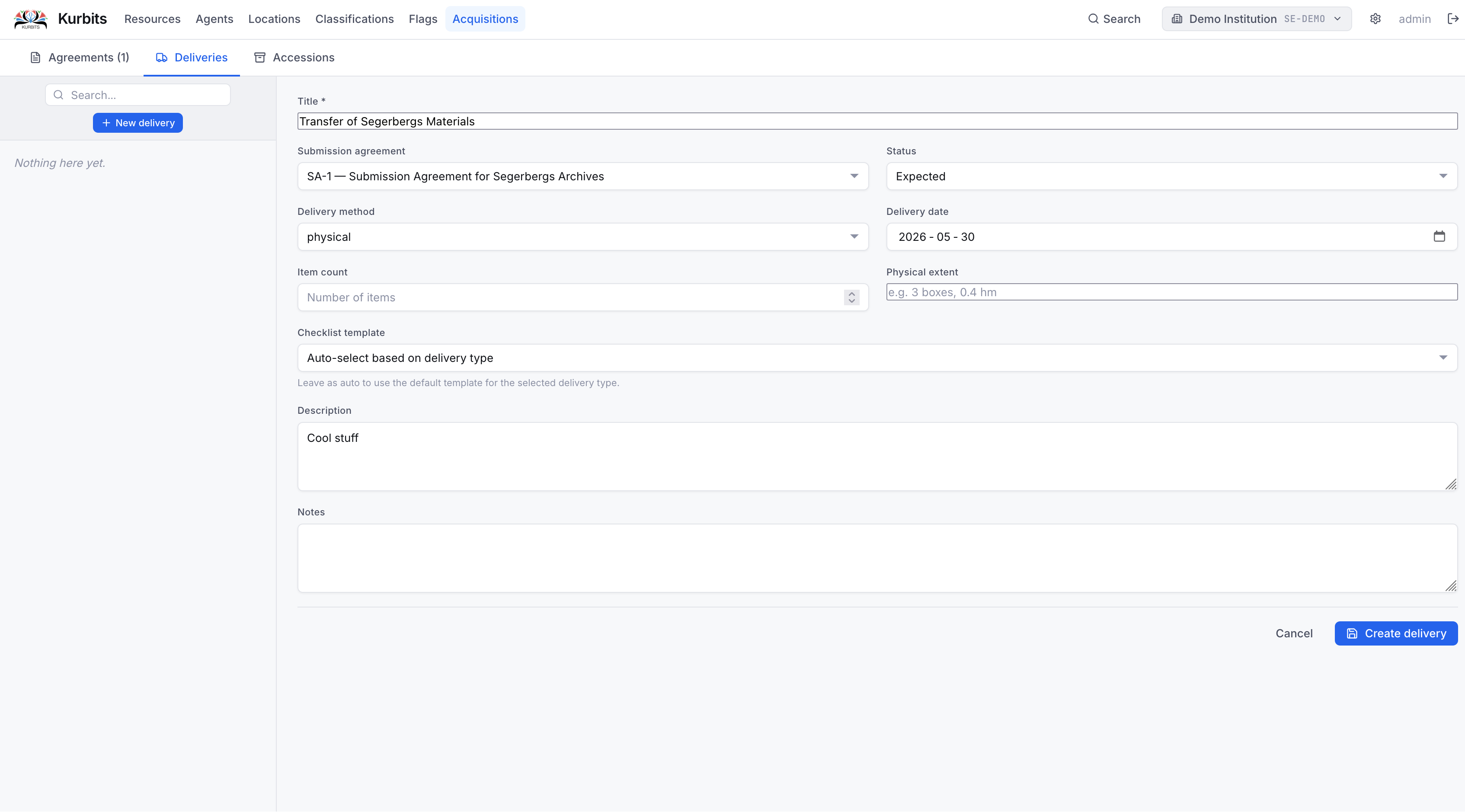
Task: Open the Agents menu
Action: [214, 19]
